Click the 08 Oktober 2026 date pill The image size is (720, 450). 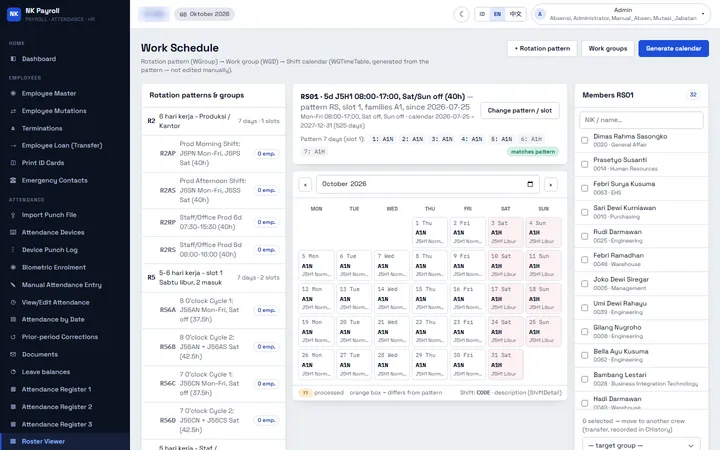pos(204,14)
